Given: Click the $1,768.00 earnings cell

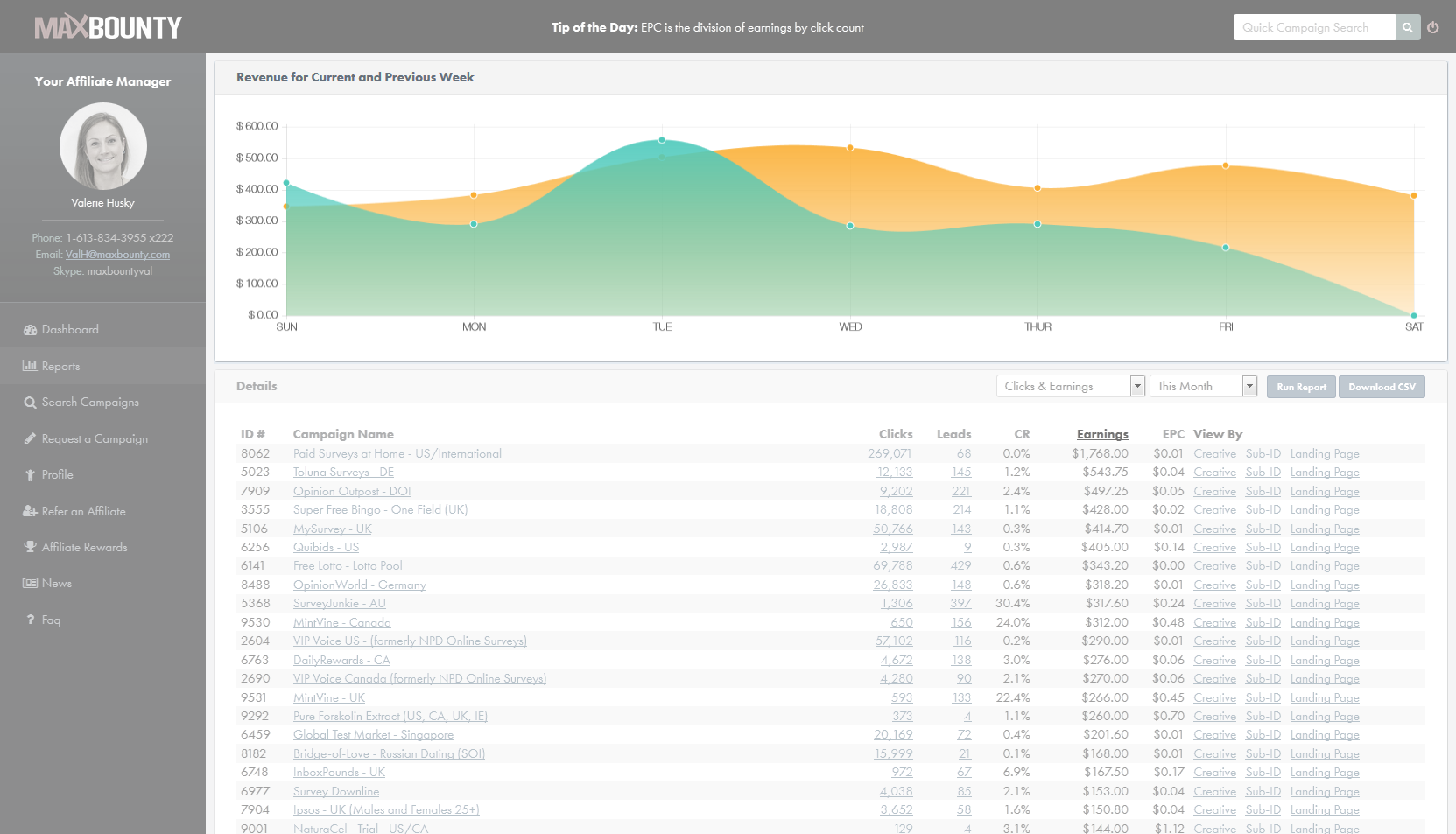Looking at the screenshot, I should [x=1100, y=453].
